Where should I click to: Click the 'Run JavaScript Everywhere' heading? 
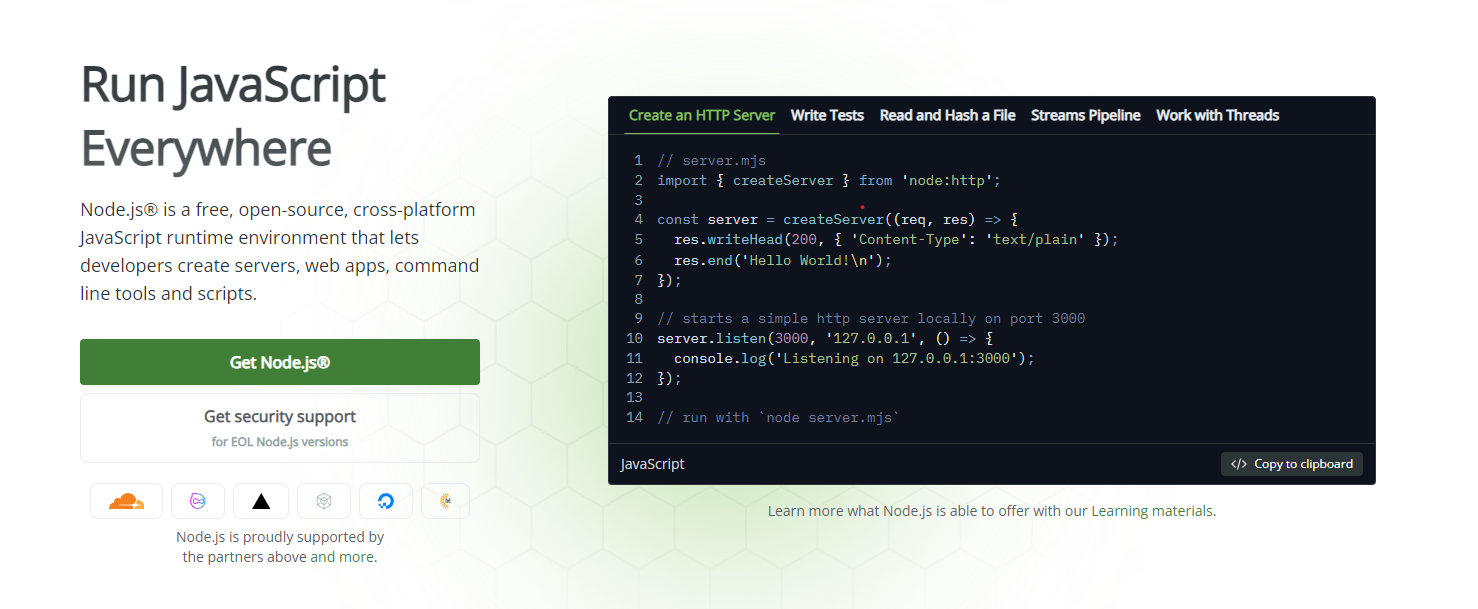233,116
